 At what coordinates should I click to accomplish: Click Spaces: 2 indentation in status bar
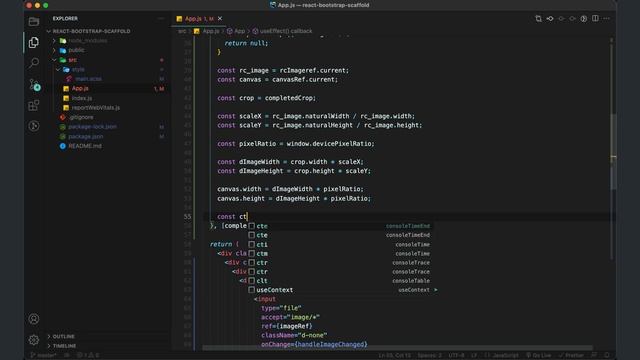click(x=429, y=355)
